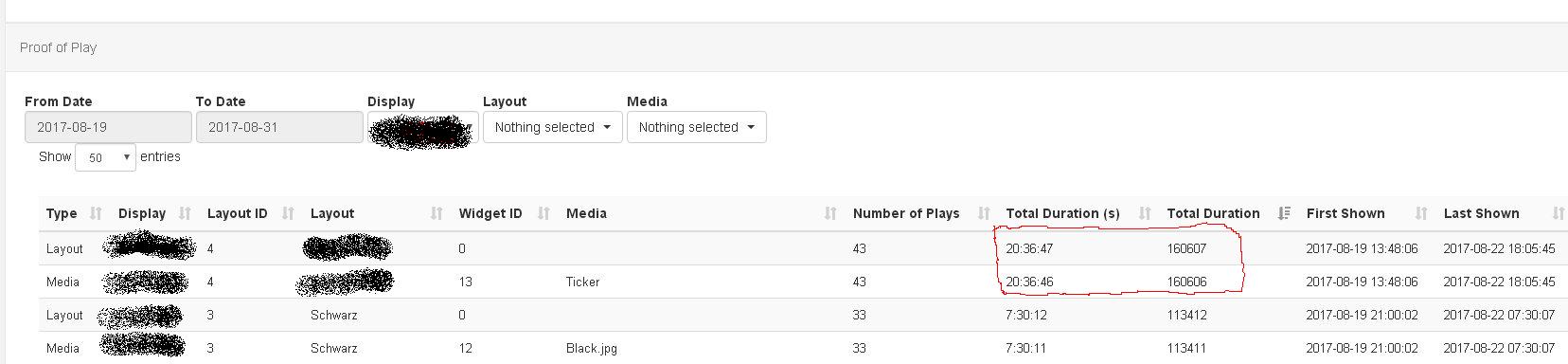
Task: Toggle Total Duration descending sort icon
Action: click(x=1284, y=213)
